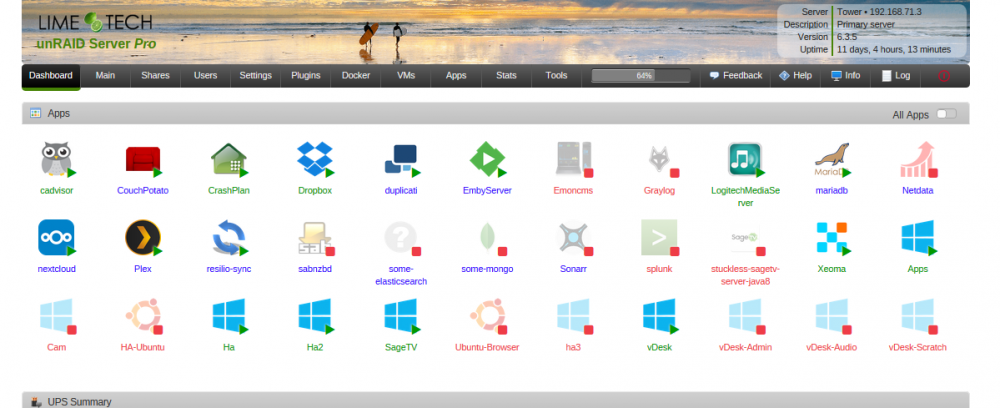
Task: Click the nextcloud blue icon
Action: [56, 238]
